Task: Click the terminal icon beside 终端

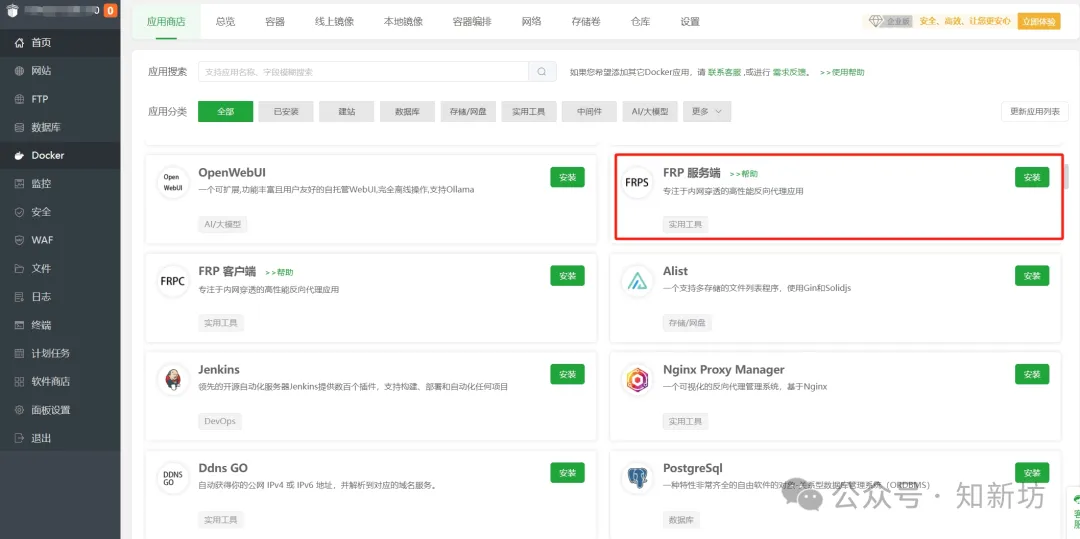Action: [19, 325]
